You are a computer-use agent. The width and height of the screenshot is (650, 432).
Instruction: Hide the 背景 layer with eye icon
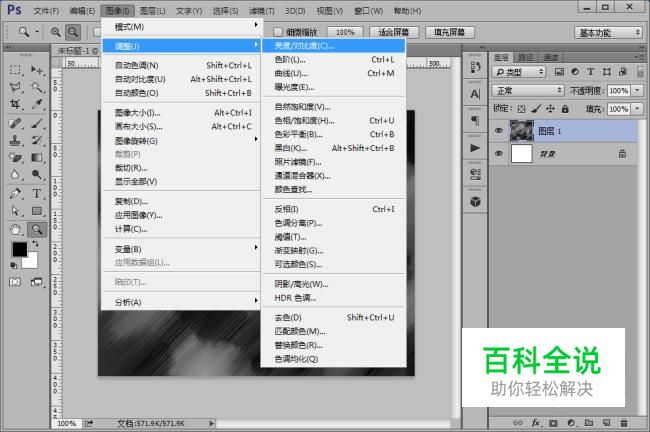point(499,154)
